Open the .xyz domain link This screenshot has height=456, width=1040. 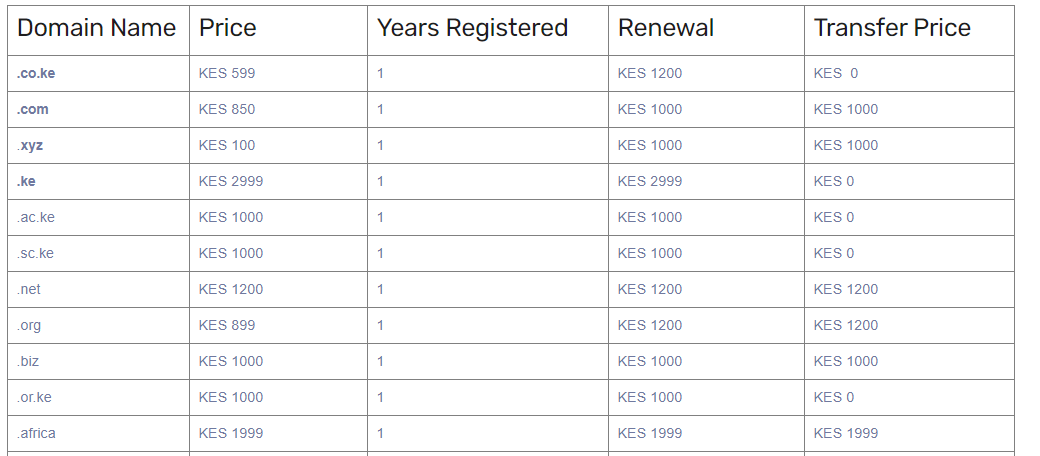30,146
